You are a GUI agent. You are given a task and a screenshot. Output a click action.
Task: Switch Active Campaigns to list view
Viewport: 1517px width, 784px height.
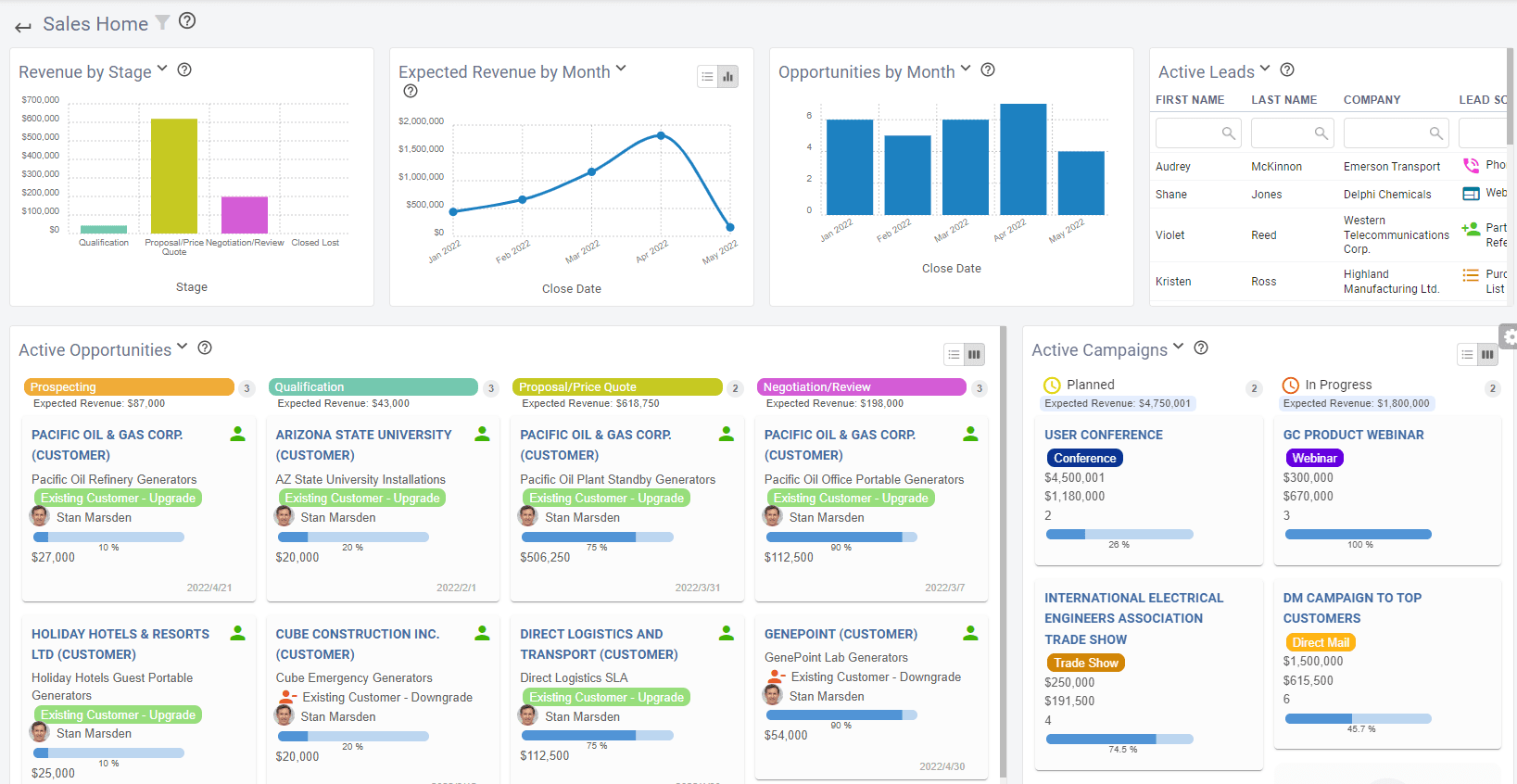[x=1467, y=354]
